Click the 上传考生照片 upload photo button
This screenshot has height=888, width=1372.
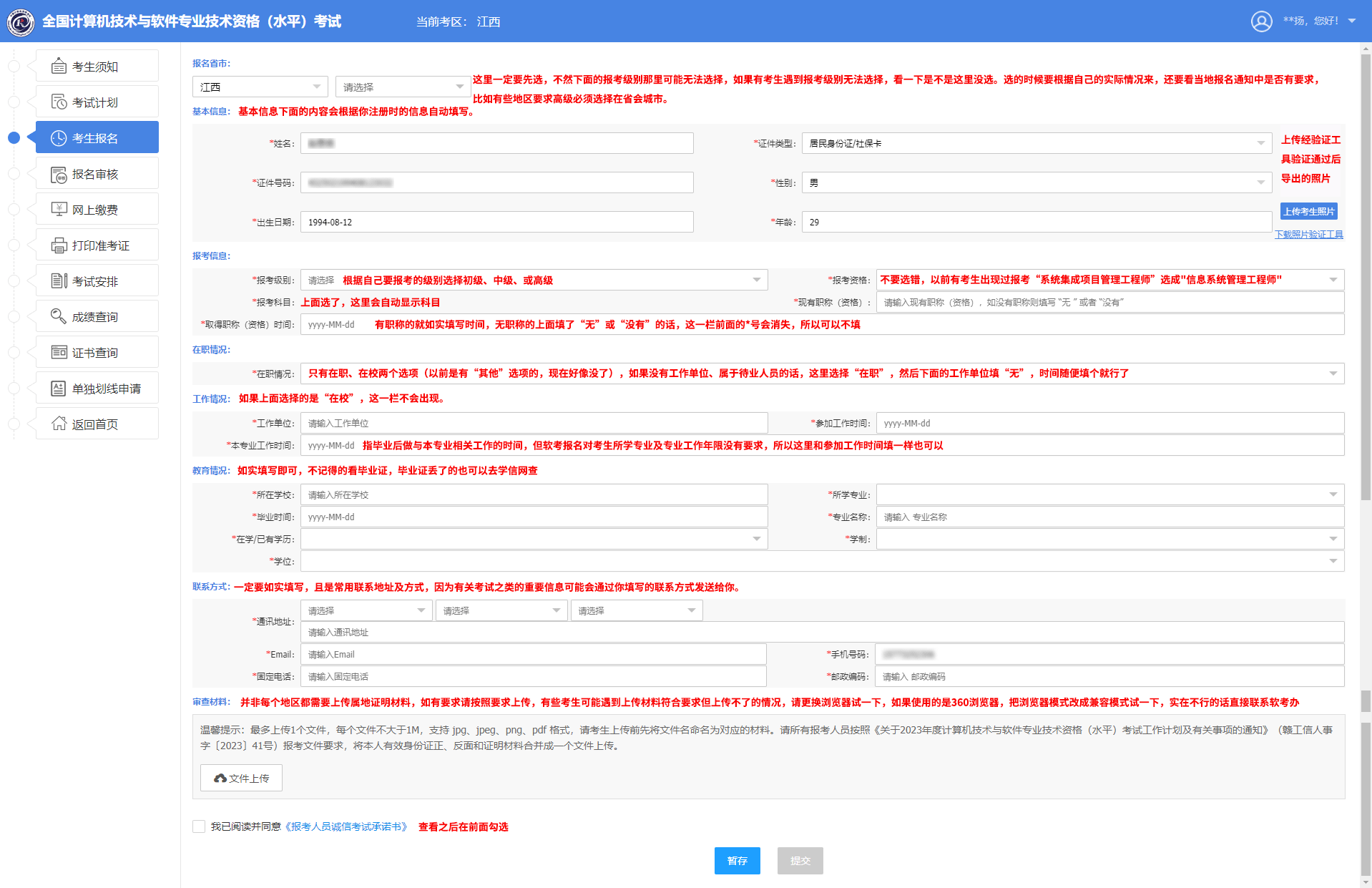pyautogui.click(x=1308, y=211)
